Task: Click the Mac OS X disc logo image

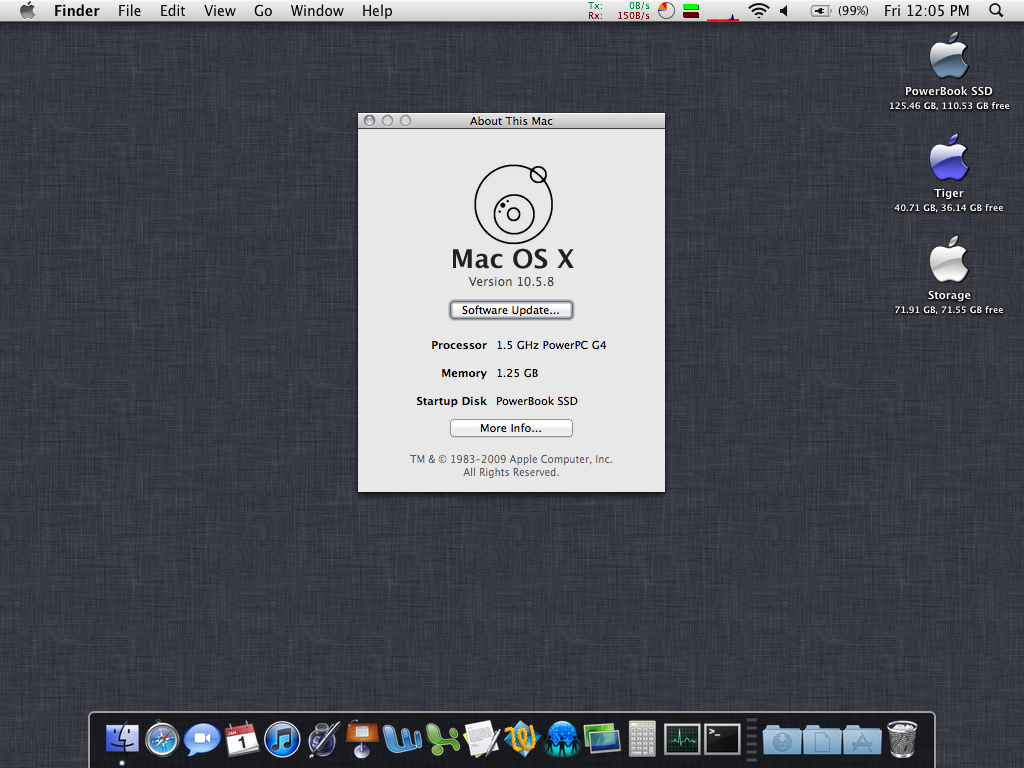Action: 513,204
